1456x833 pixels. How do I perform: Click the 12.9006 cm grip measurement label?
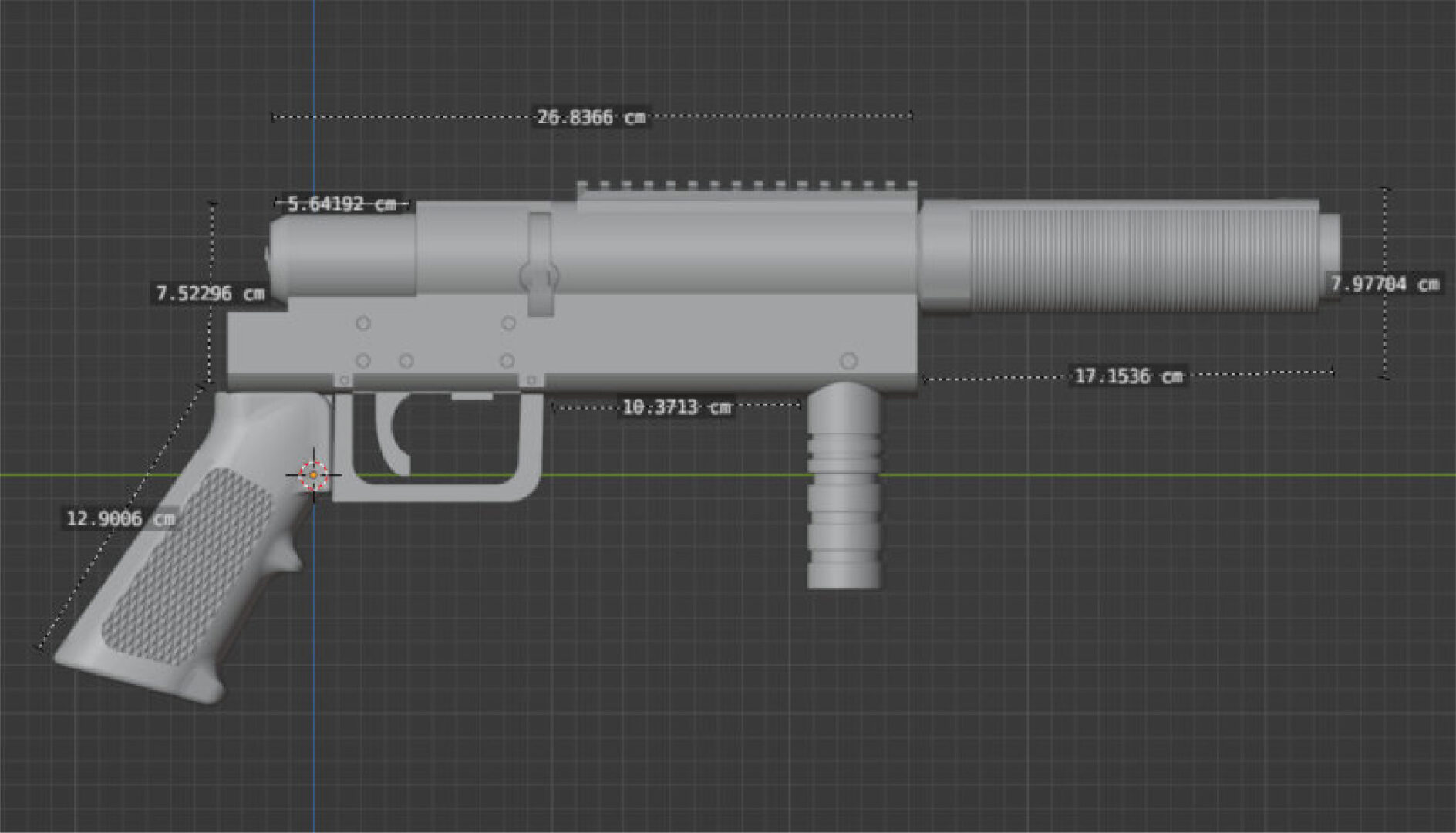[120, 518]
